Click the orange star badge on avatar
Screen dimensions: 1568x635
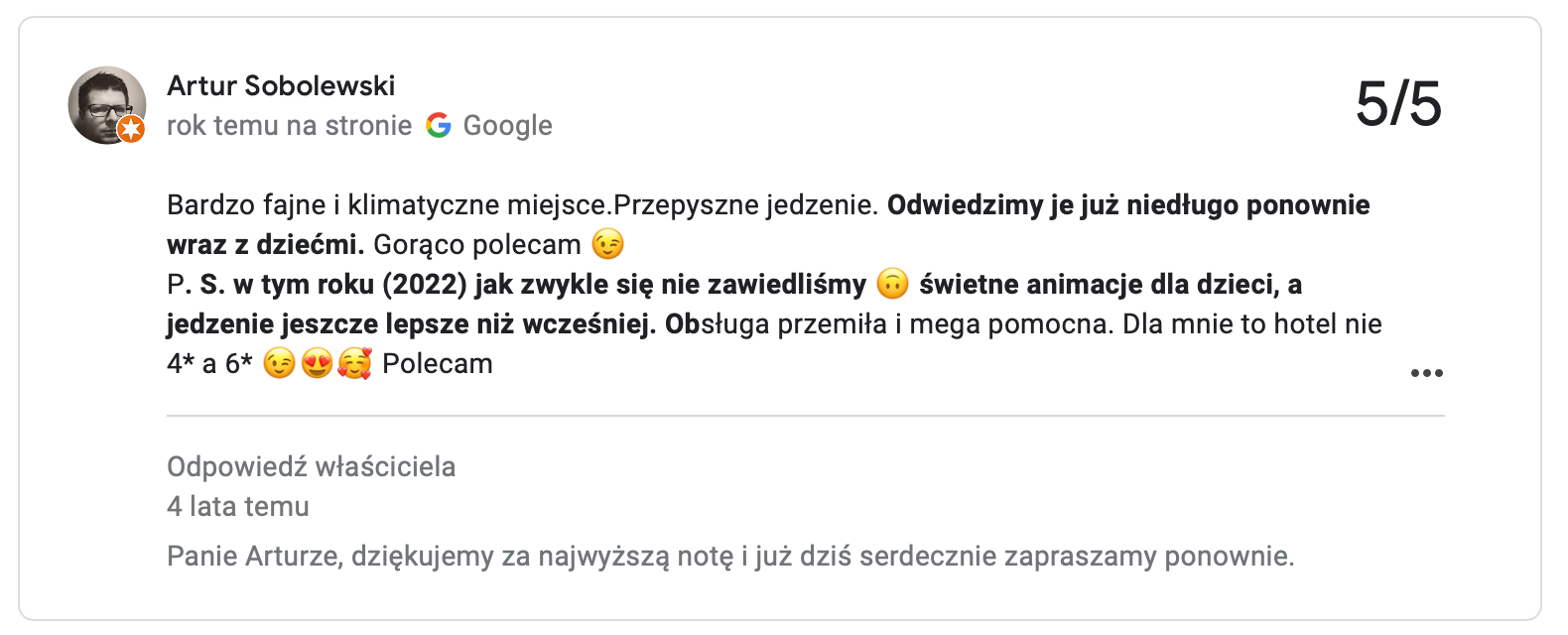(131, 130)
